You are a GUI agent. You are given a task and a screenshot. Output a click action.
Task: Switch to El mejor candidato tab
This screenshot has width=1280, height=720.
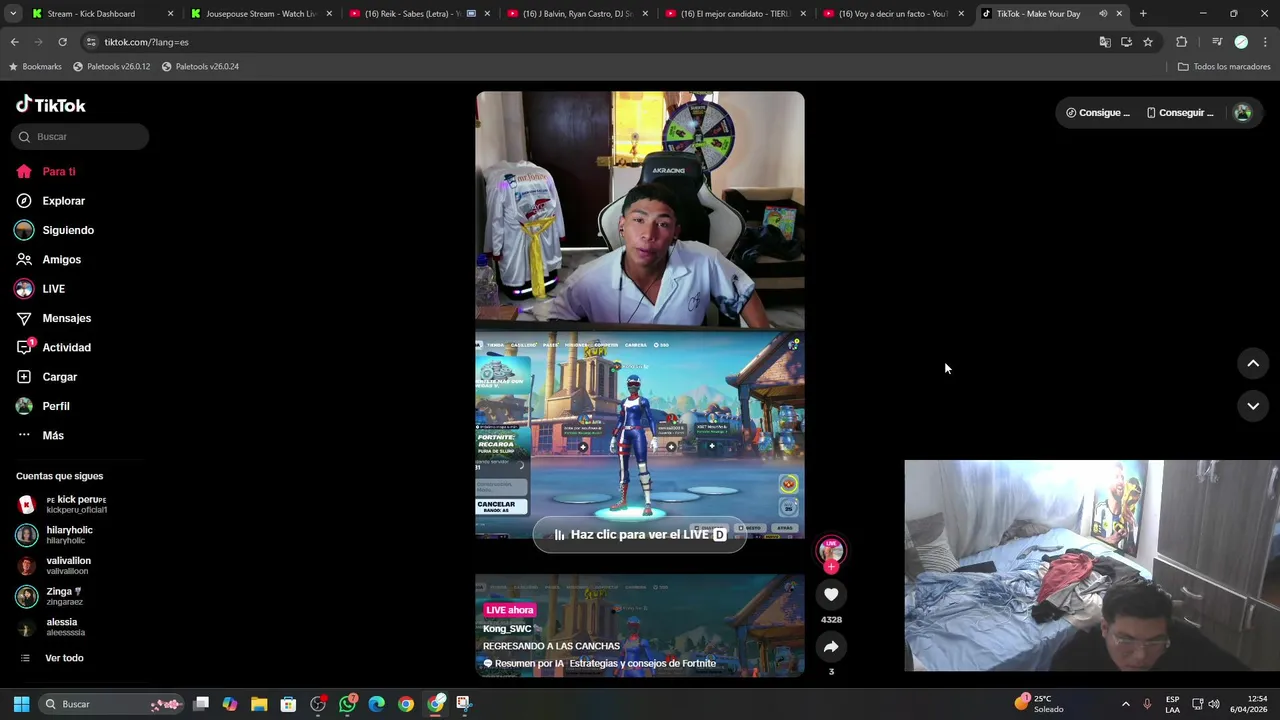734,14
